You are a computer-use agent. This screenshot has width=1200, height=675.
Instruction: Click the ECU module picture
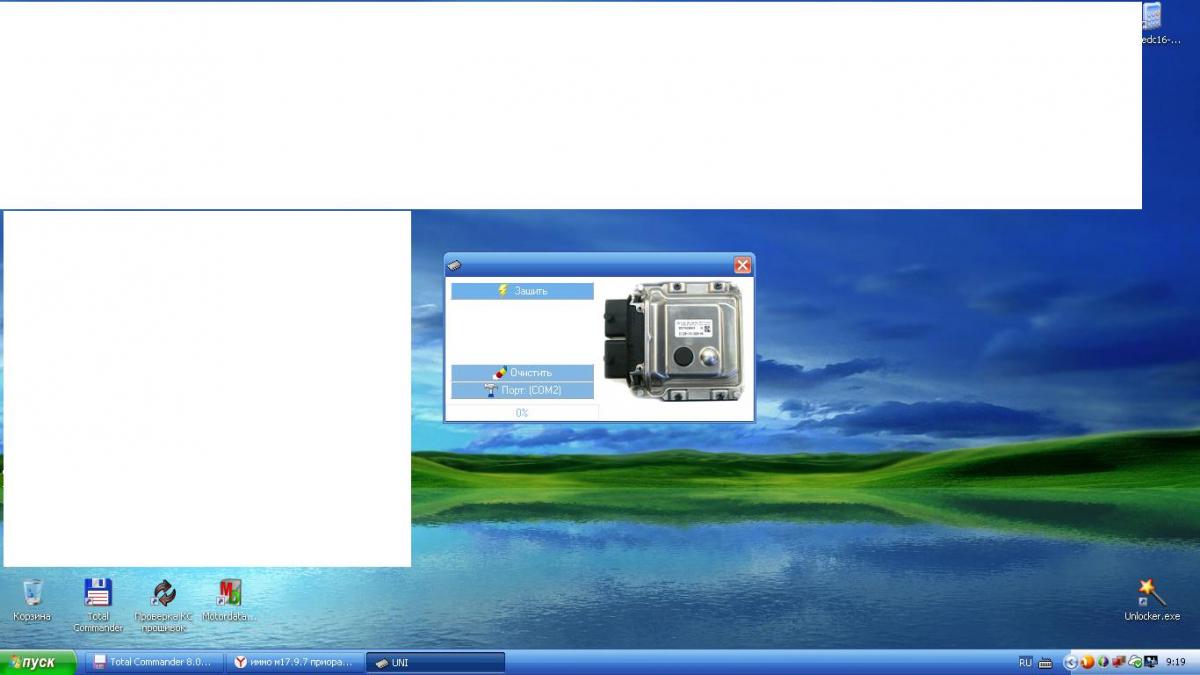tap(674, 343)
